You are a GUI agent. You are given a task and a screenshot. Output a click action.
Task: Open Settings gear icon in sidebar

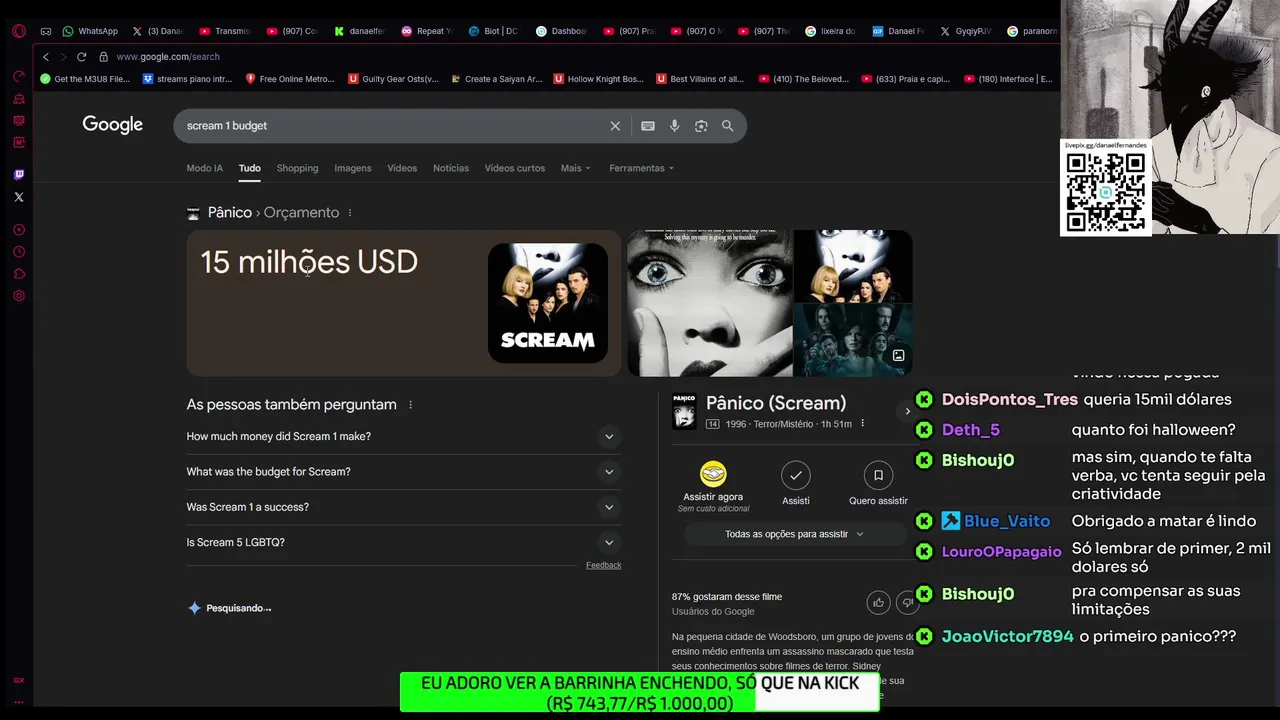point(18,296)
